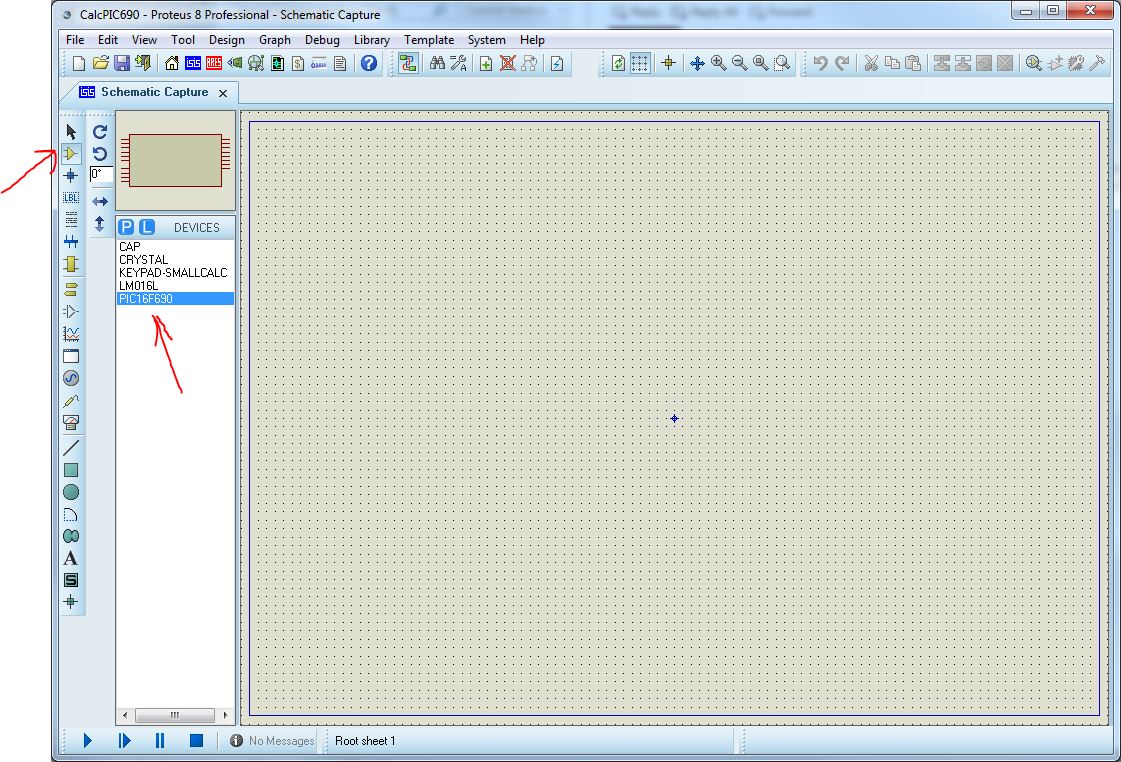Run the simulation with the play button
1121x762 pixels.
[87, 740]
